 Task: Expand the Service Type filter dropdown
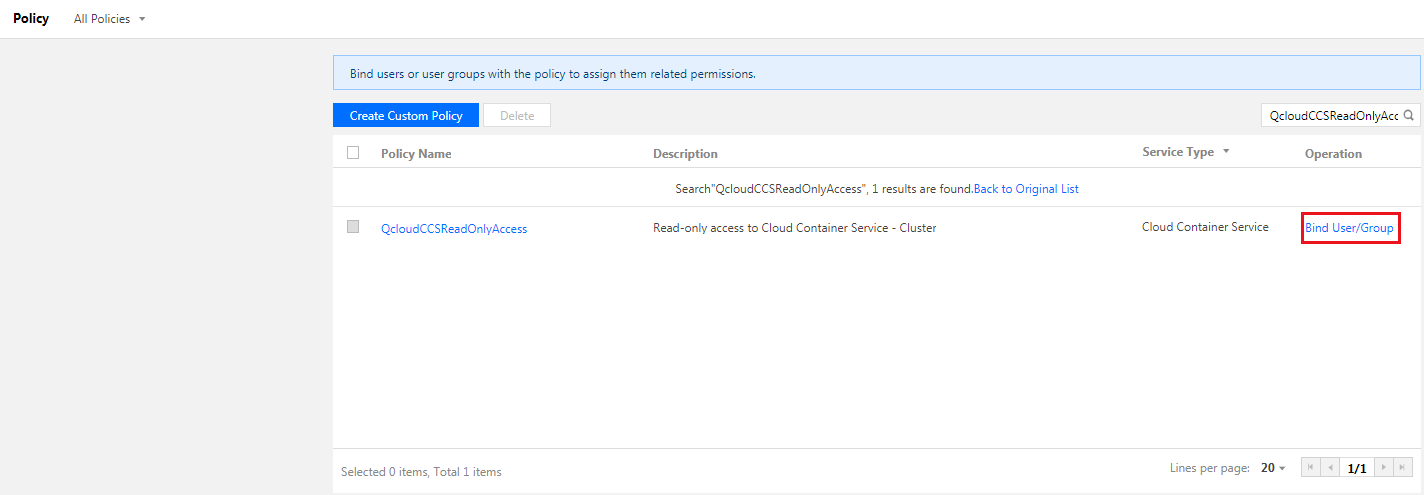(x=1186, y=152)
